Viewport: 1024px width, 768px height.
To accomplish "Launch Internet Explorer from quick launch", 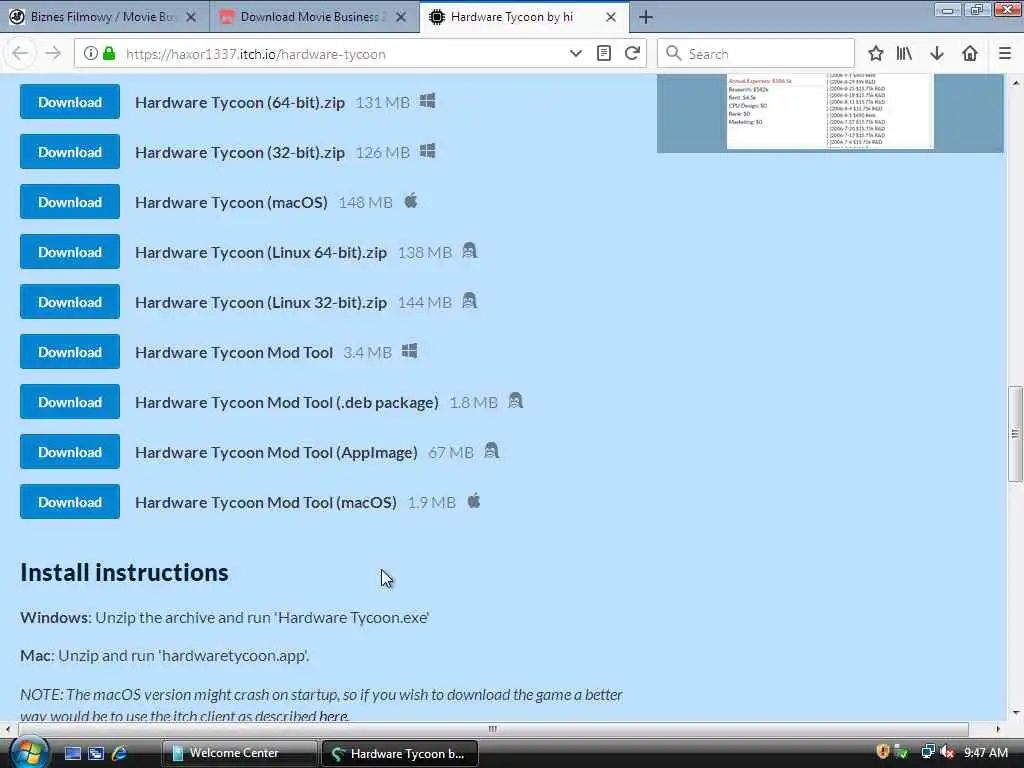I will [x=119, y=754].
